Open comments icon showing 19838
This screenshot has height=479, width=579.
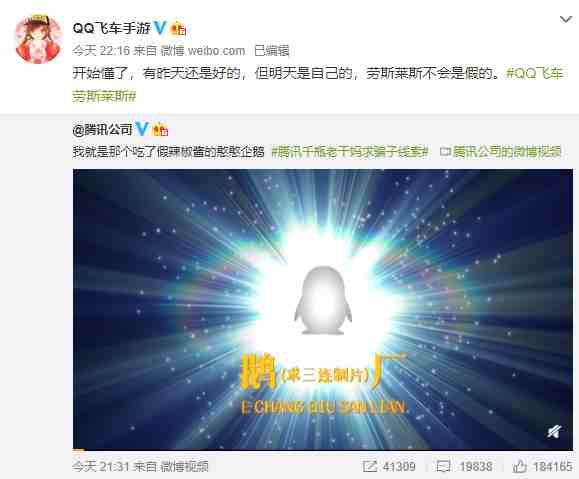(x=464, y=466)
